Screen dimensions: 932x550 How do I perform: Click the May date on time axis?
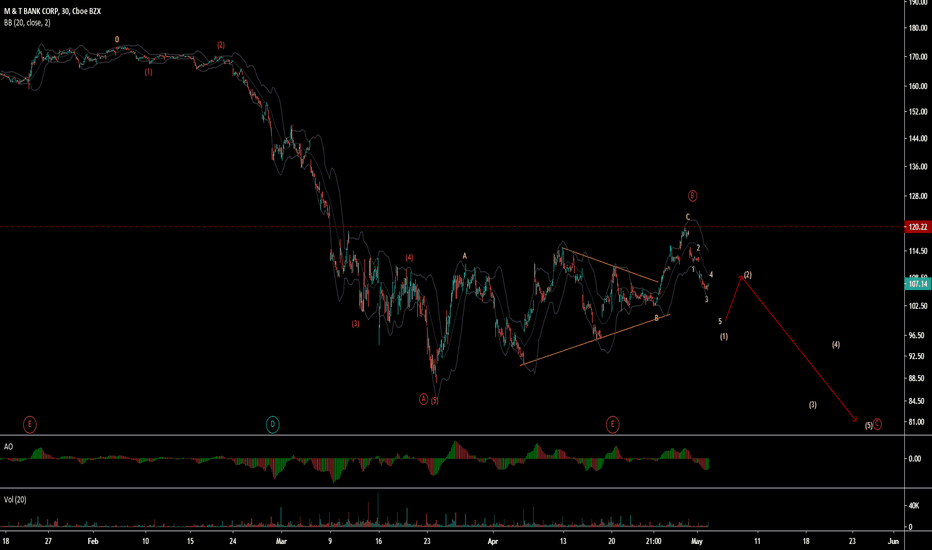click(x=697, y=542)
